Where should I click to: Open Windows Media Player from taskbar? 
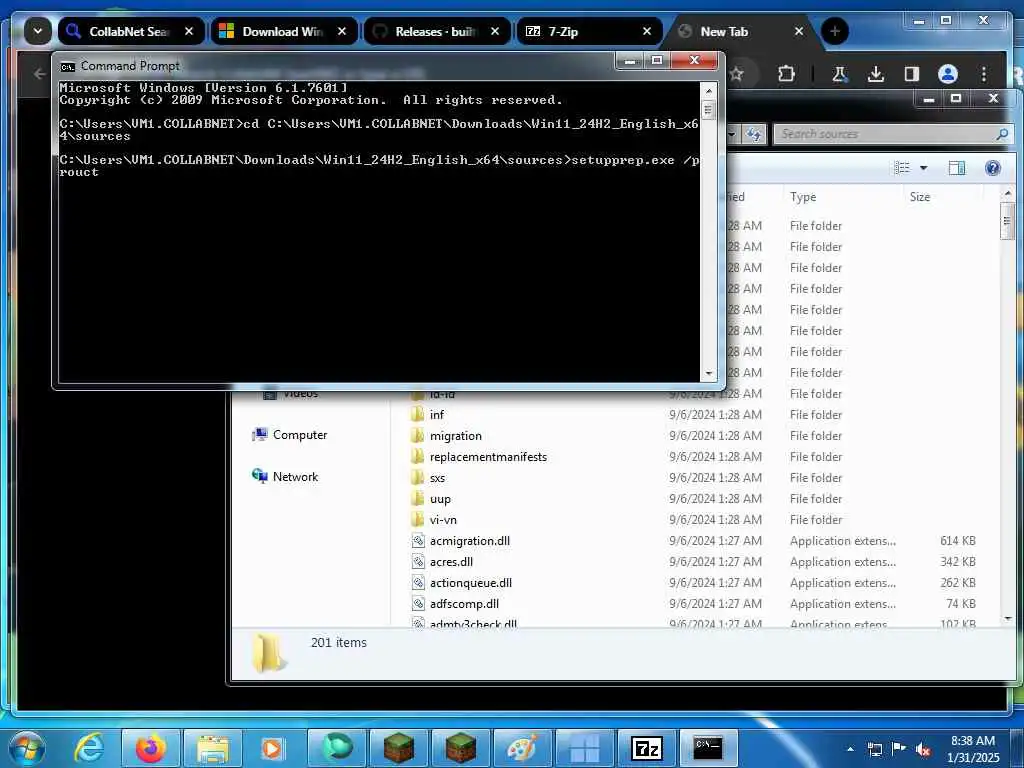(x=272, y=748)
